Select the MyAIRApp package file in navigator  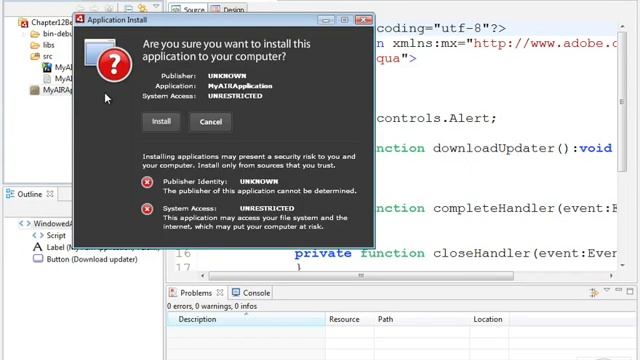coord(57,90)
